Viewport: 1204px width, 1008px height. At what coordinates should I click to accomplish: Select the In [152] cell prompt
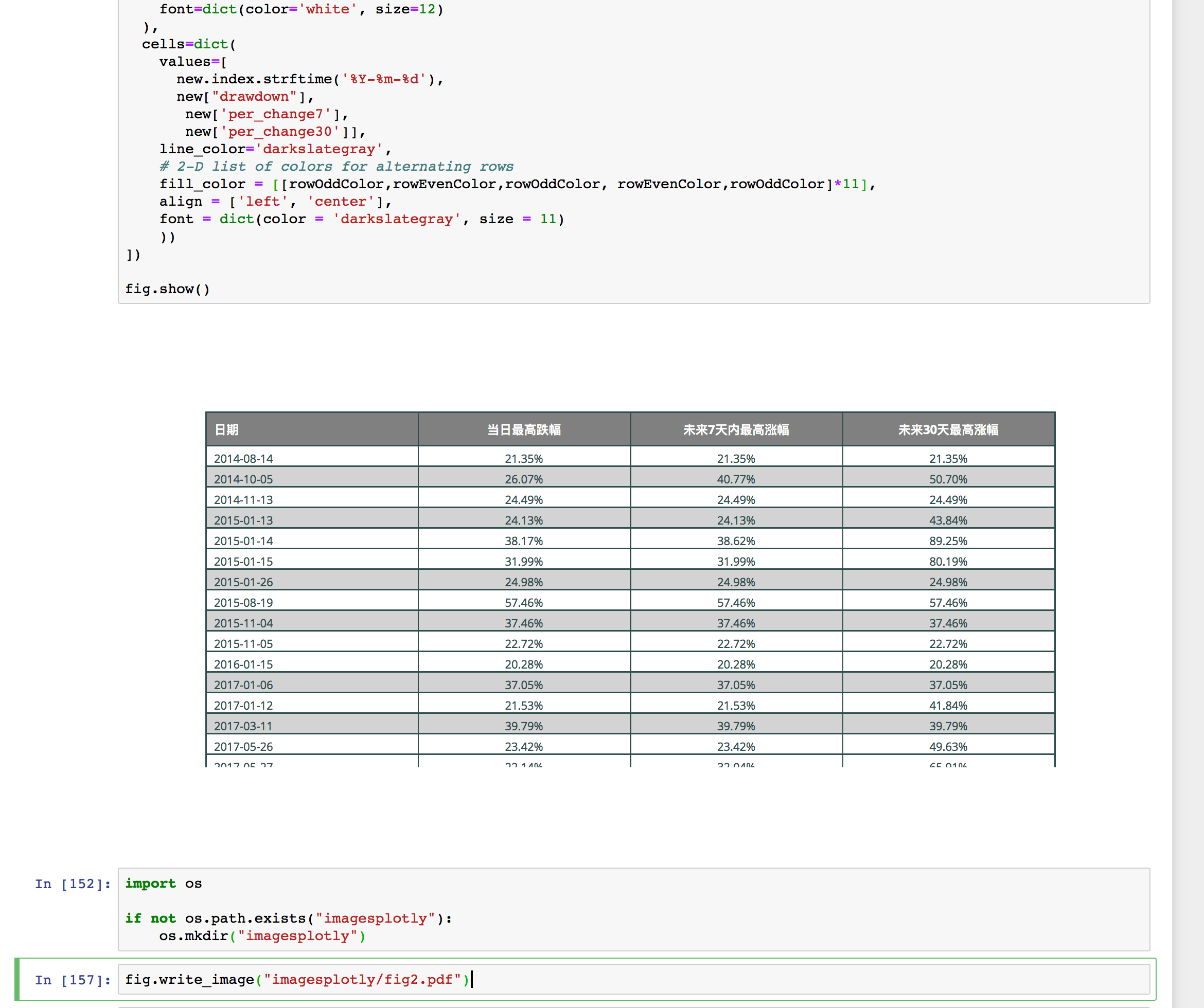72,884
